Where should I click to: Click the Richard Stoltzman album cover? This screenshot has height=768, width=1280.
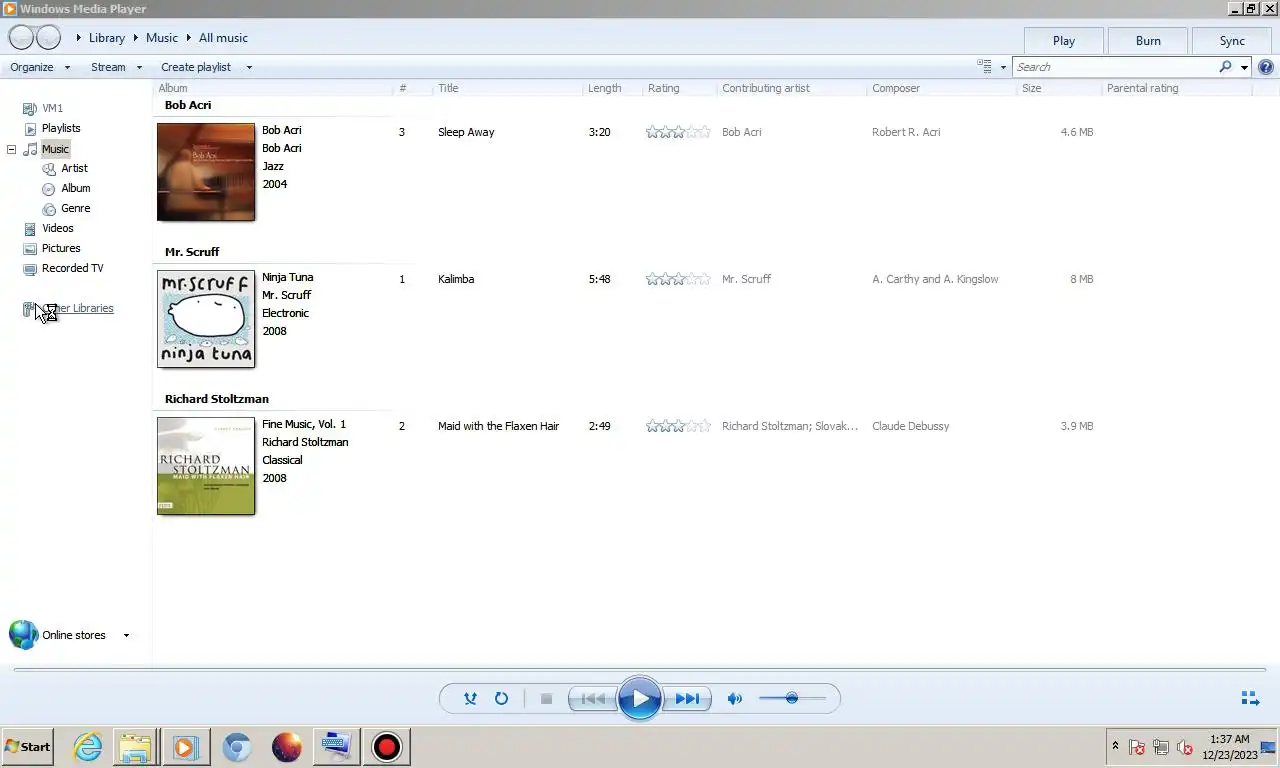(206, 466)
